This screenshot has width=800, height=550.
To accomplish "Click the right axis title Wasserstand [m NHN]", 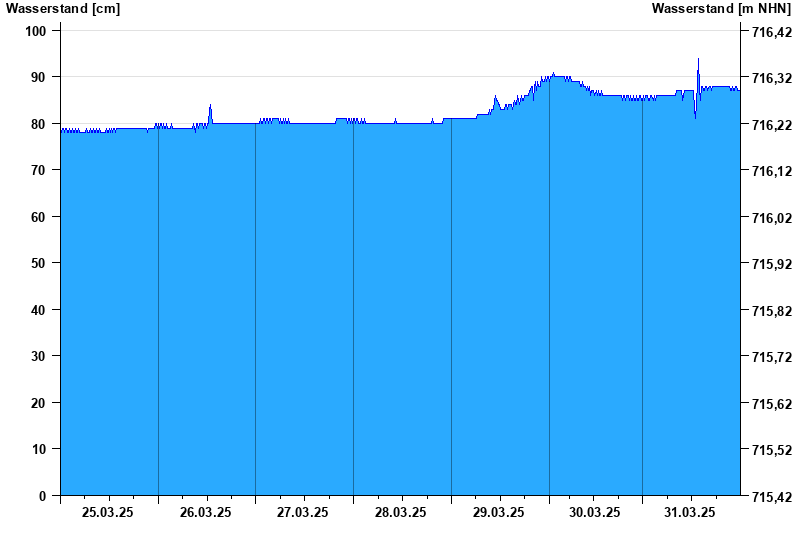I will 721,8.
